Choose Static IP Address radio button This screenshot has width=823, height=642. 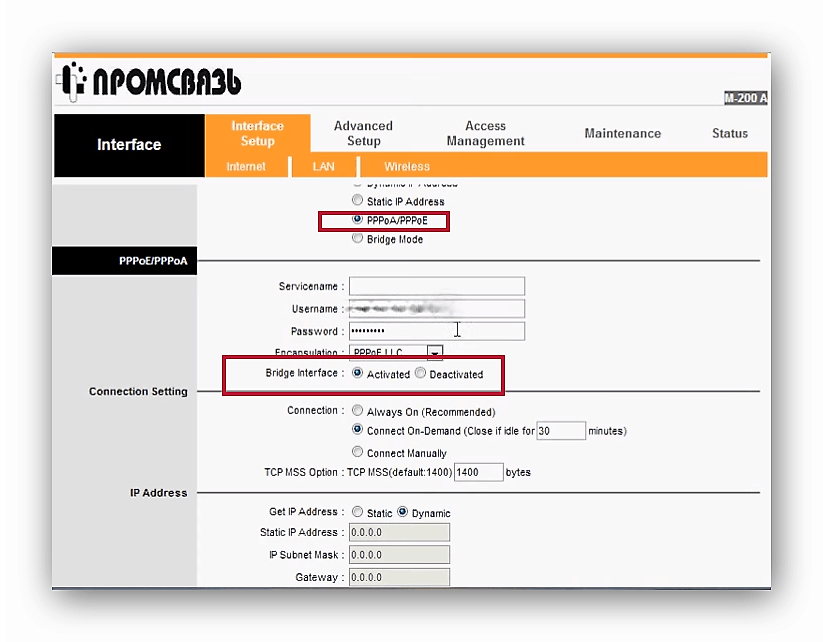[x=357, y=200]
